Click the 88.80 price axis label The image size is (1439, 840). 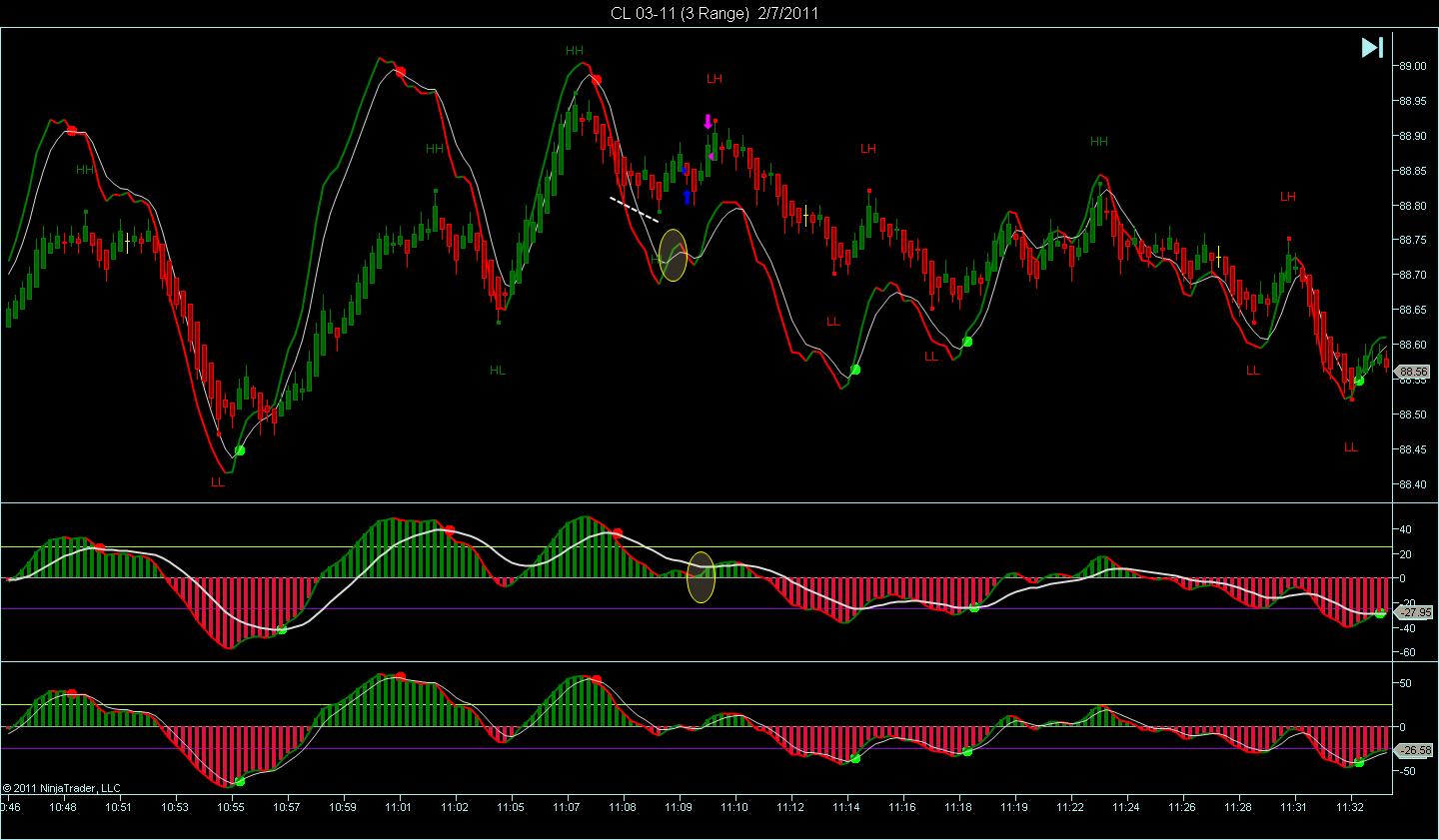click(x=1412, y=206)
